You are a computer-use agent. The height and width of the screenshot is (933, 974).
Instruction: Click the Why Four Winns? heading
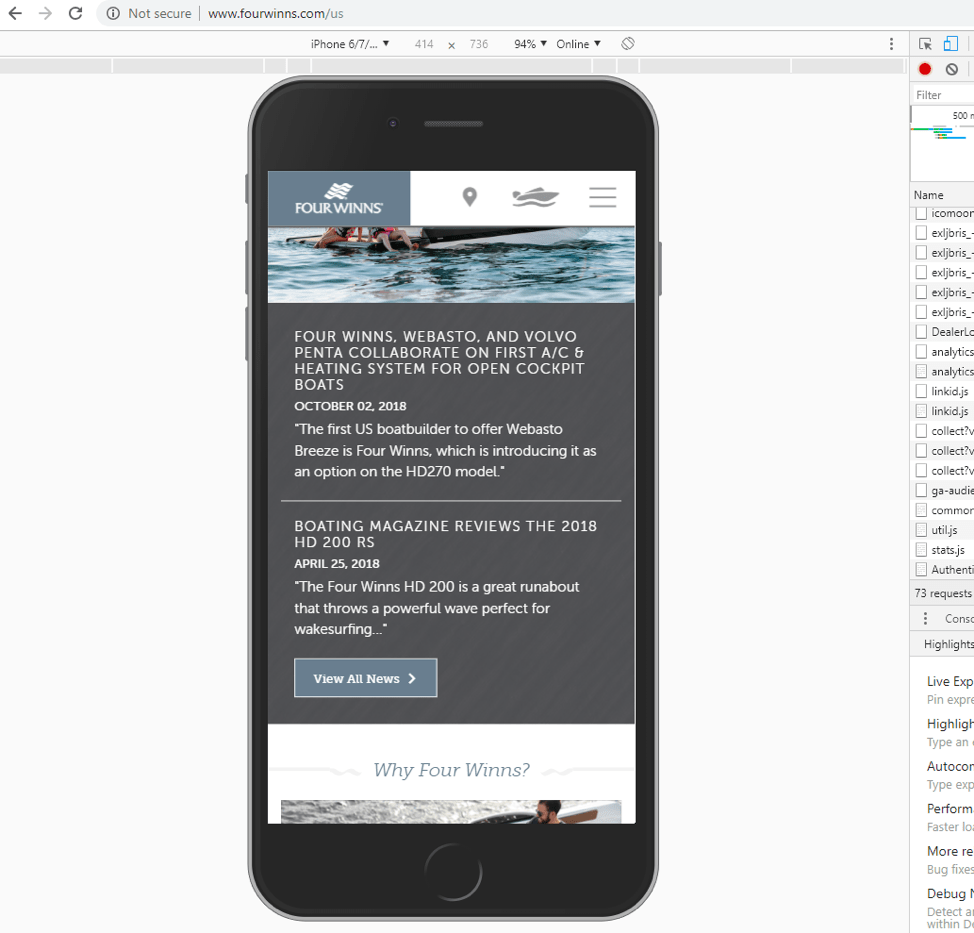click(x=452, y=770)
